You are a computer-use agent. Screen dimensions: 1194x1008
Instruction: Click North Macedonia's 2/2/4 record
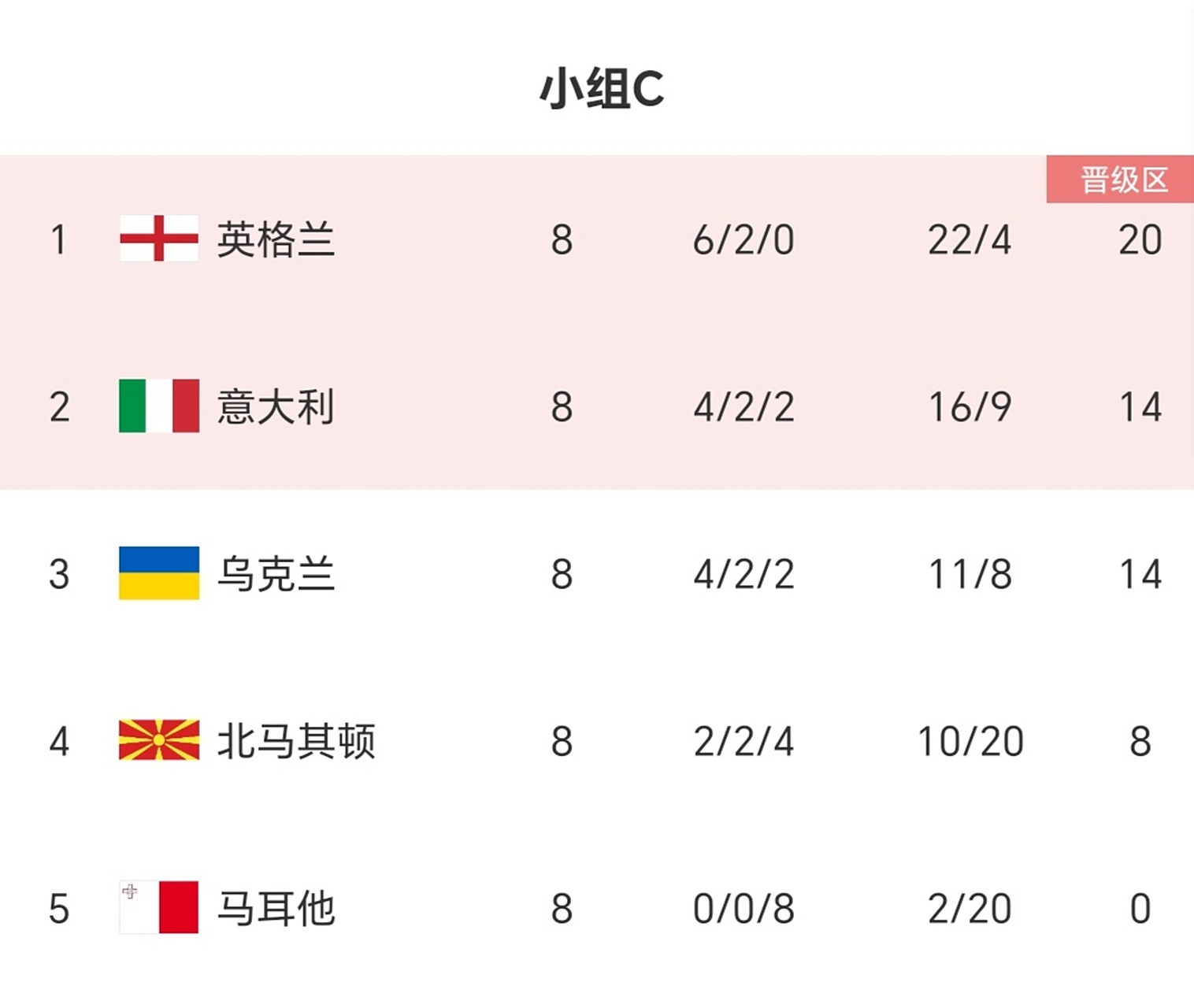pyautogui.click(x=743, y=742)
